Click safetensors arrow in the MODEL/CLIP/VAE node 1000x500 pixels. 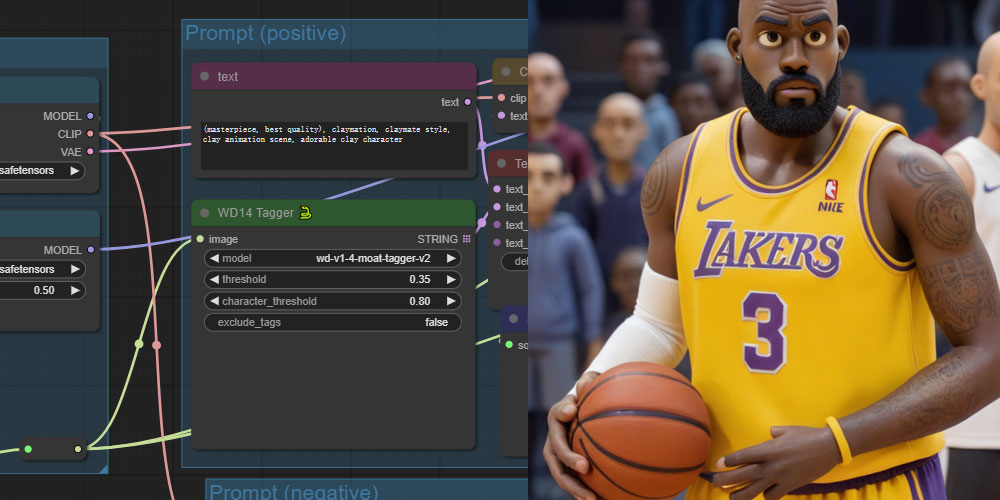tap(75, 170)
